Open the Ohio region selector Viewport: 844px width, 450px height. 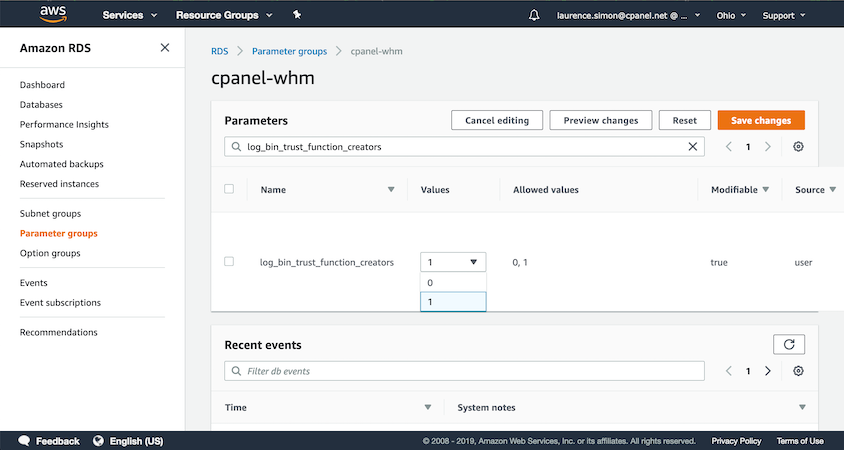(731, 16)
